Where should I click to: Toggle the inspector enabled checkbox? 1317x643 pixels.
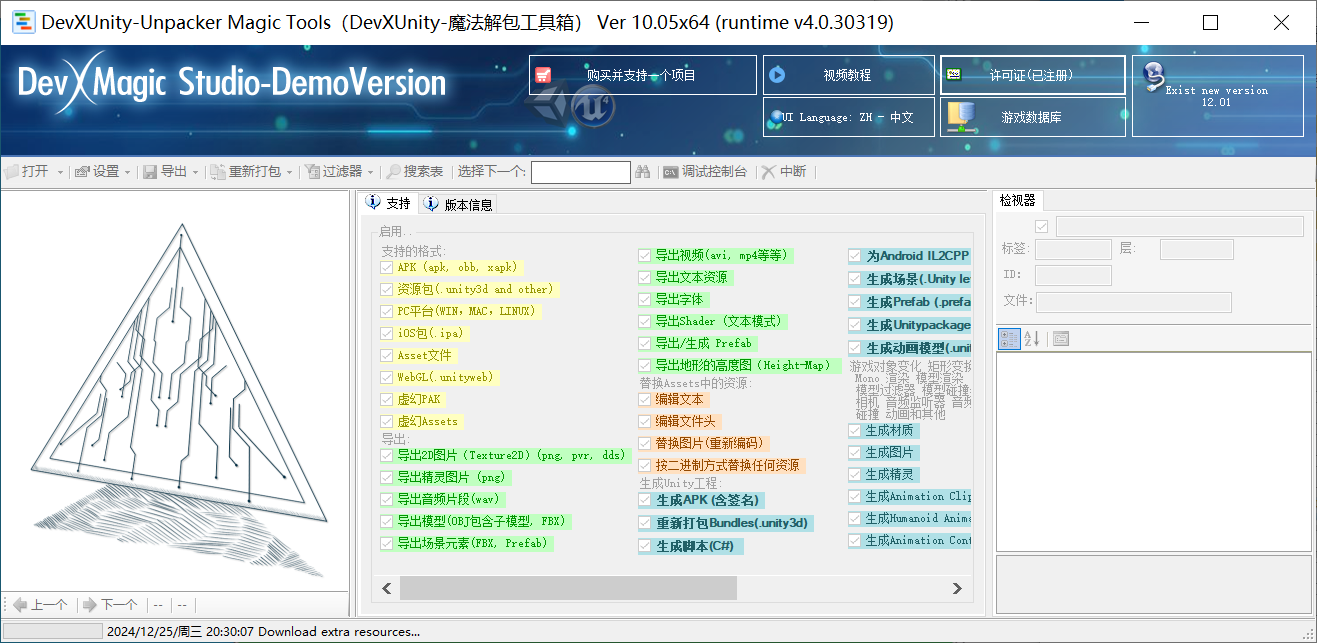(x=1042, y=226)
